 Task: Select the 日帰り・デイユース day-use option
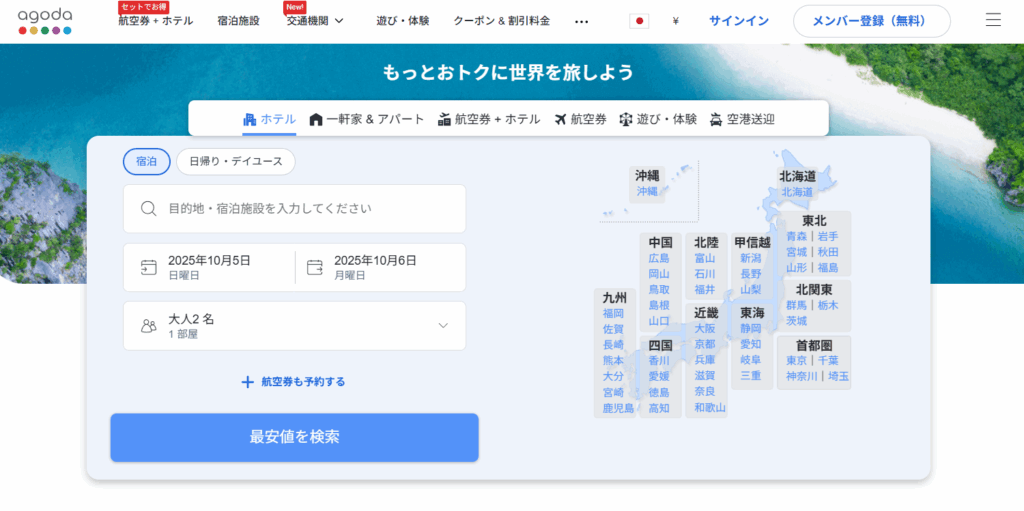pos(236,161)
